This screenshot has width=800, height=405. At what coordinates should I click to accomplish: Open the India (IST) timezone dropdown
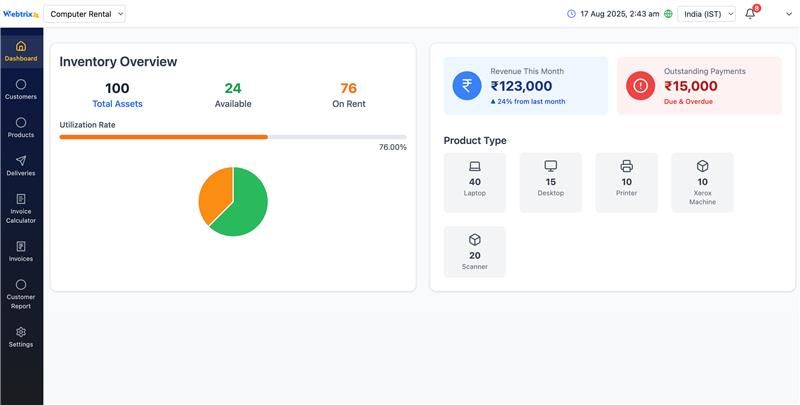tap(706, 14)
